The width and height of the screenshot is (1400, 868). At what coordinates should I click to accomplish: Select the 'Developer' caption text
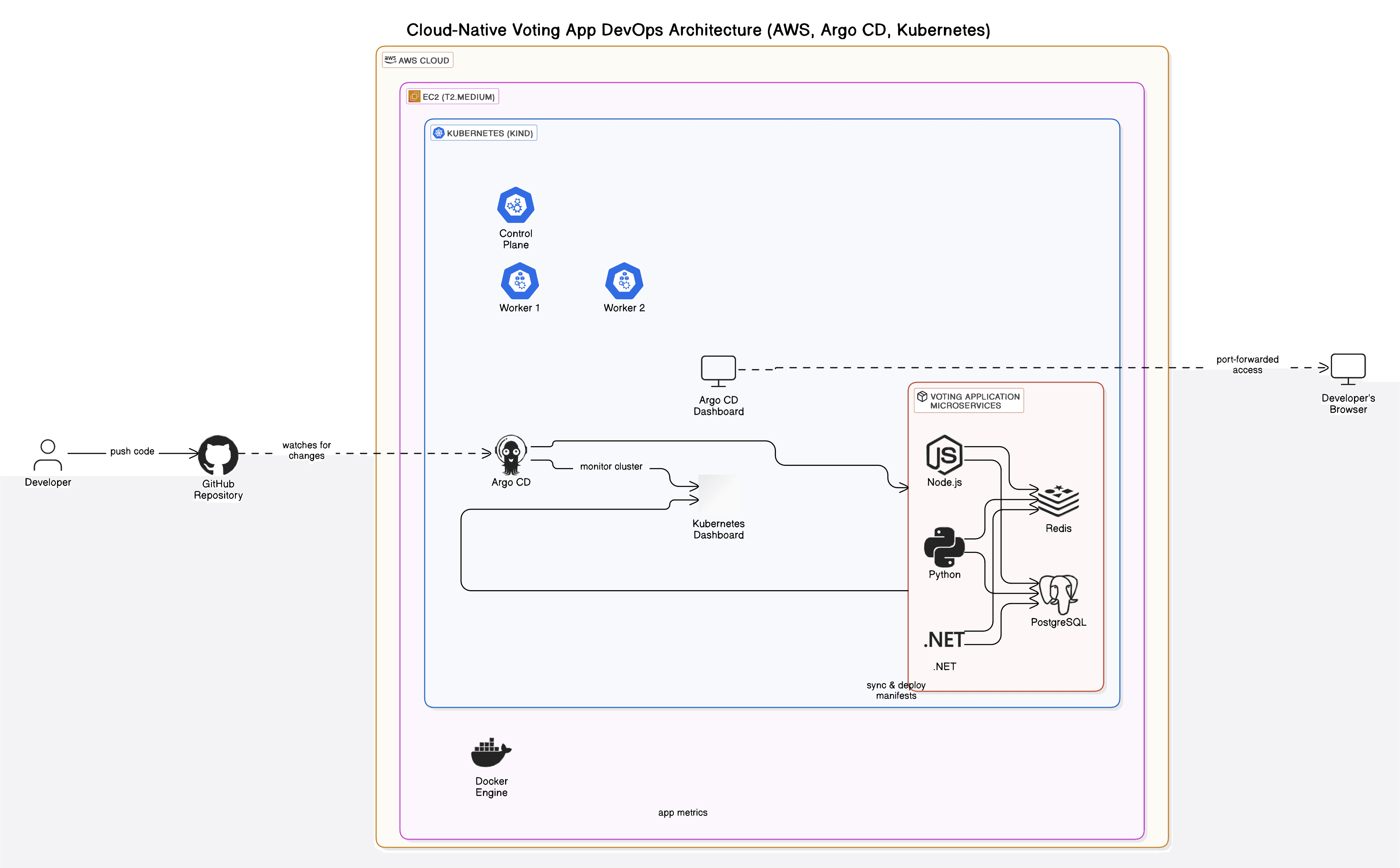[x=48, y=482]
